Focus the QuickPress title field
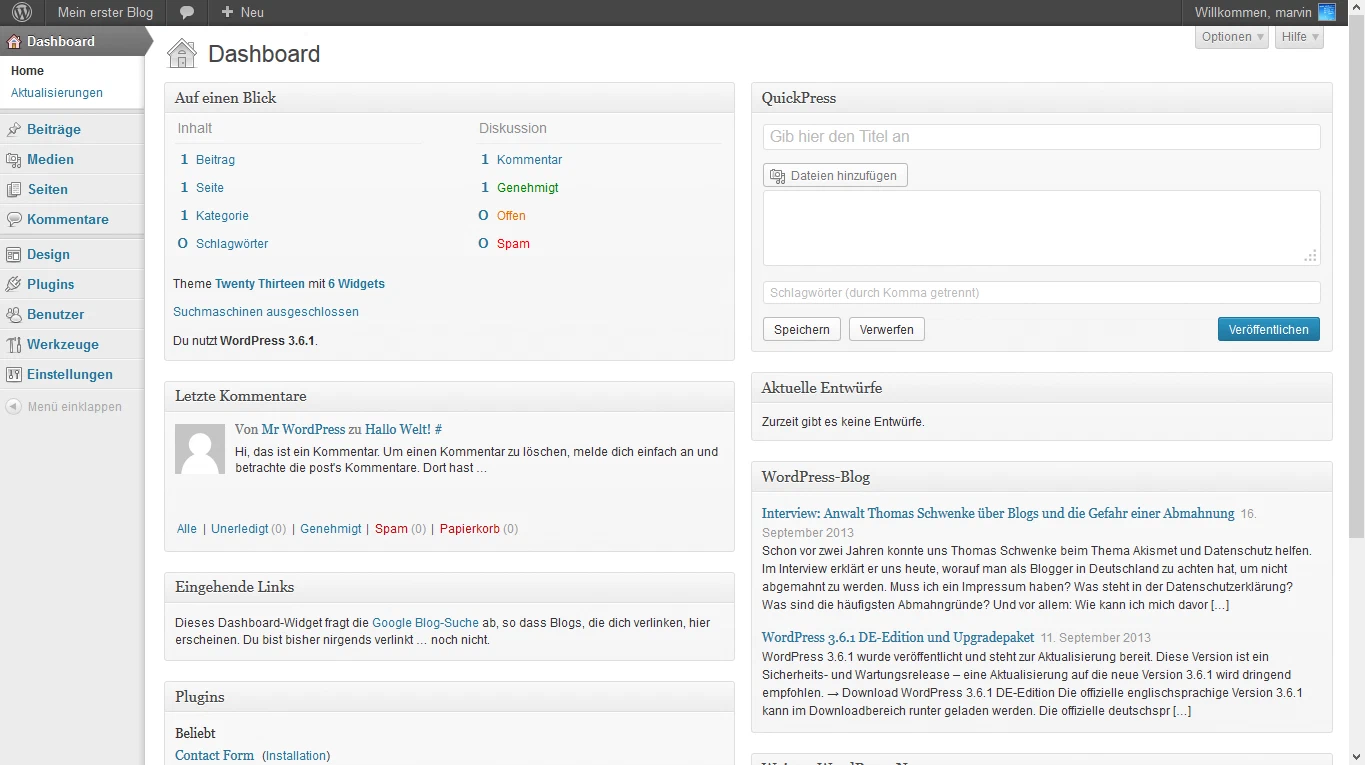 coord(1041,137)
